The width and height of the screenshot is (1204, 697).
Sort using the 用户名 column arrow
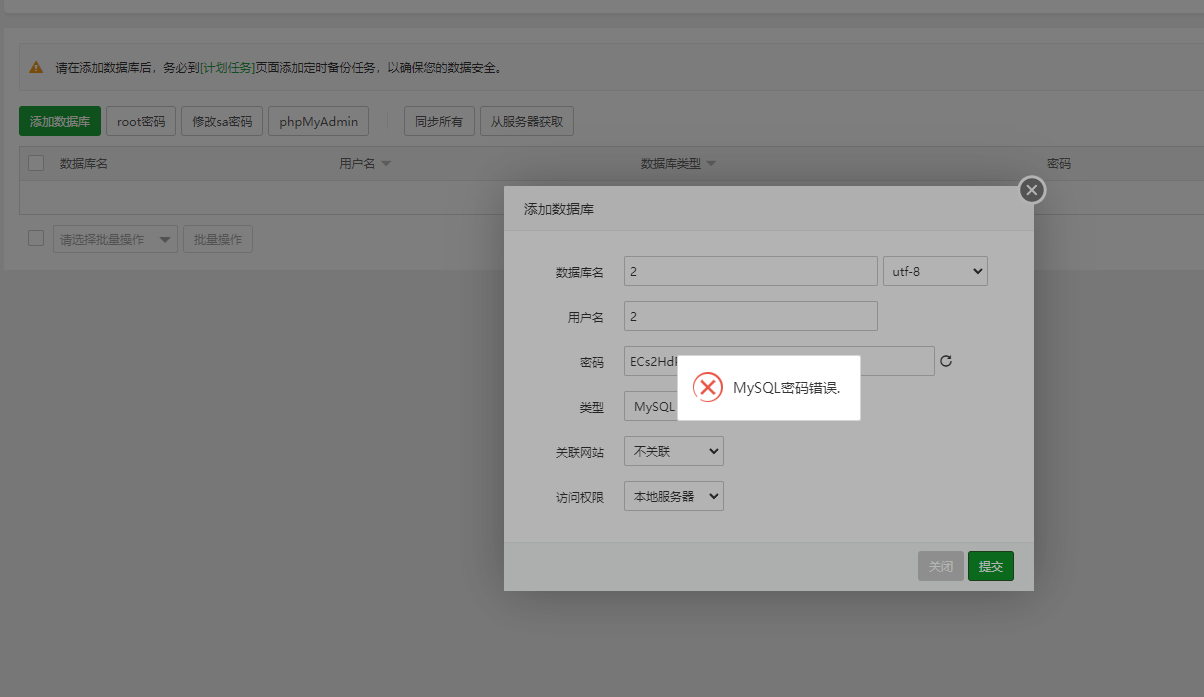click(x=386, y=164)
